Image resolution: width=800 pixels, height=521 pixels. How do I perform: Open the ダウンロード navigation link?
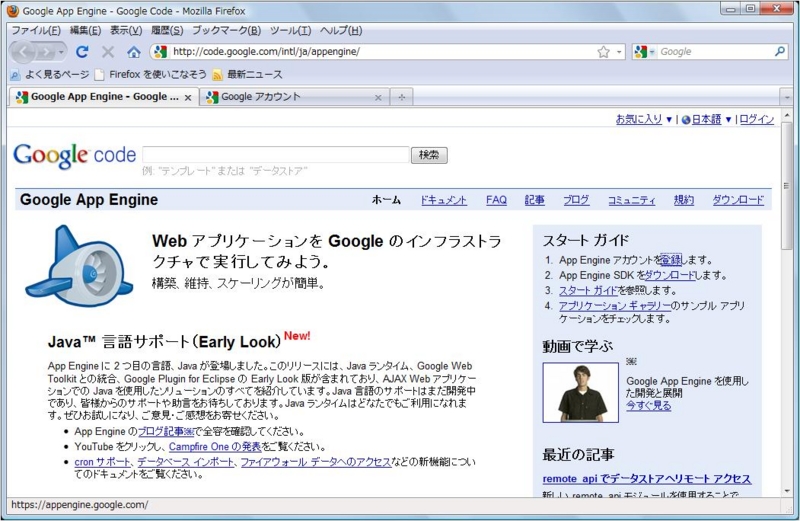pyautogui.click(x=738, y=200)
